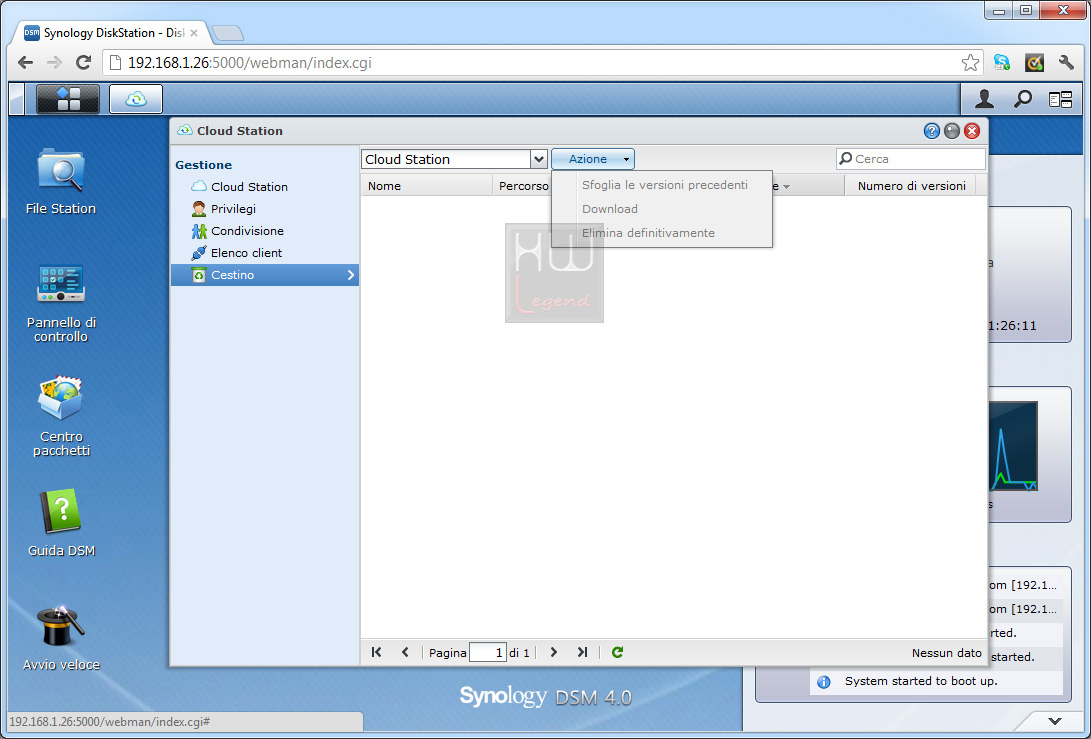Start Avvio veloce wizard icon
The width and height of the screenshot is (1091, 739).
(x=61, y=637)
